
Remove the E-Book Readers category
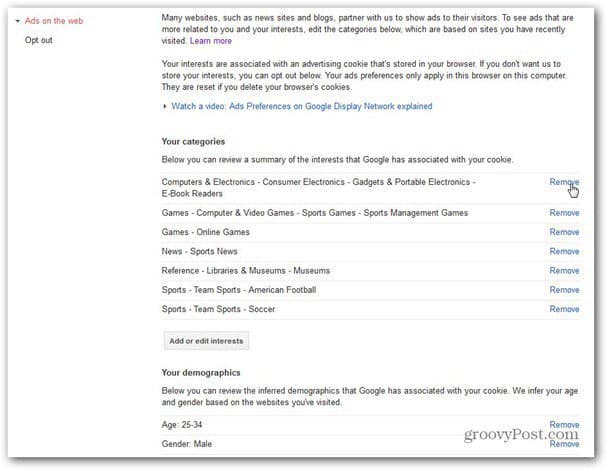click(564, 182)
